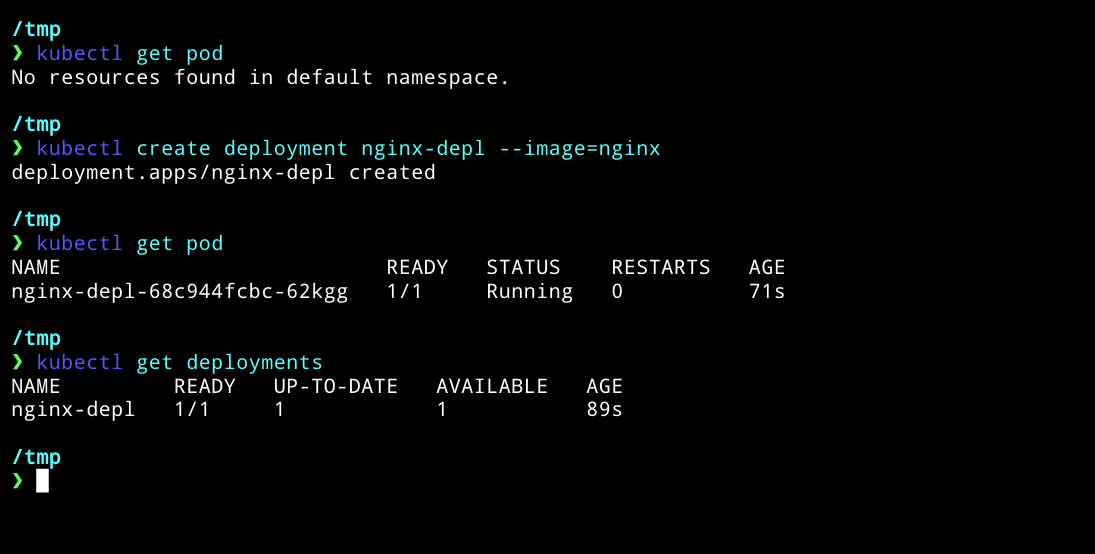Click the 'RESTARTS' column header
Image resolution: width=1095 pixels, height=554 pixels.
tap(661, 268)
